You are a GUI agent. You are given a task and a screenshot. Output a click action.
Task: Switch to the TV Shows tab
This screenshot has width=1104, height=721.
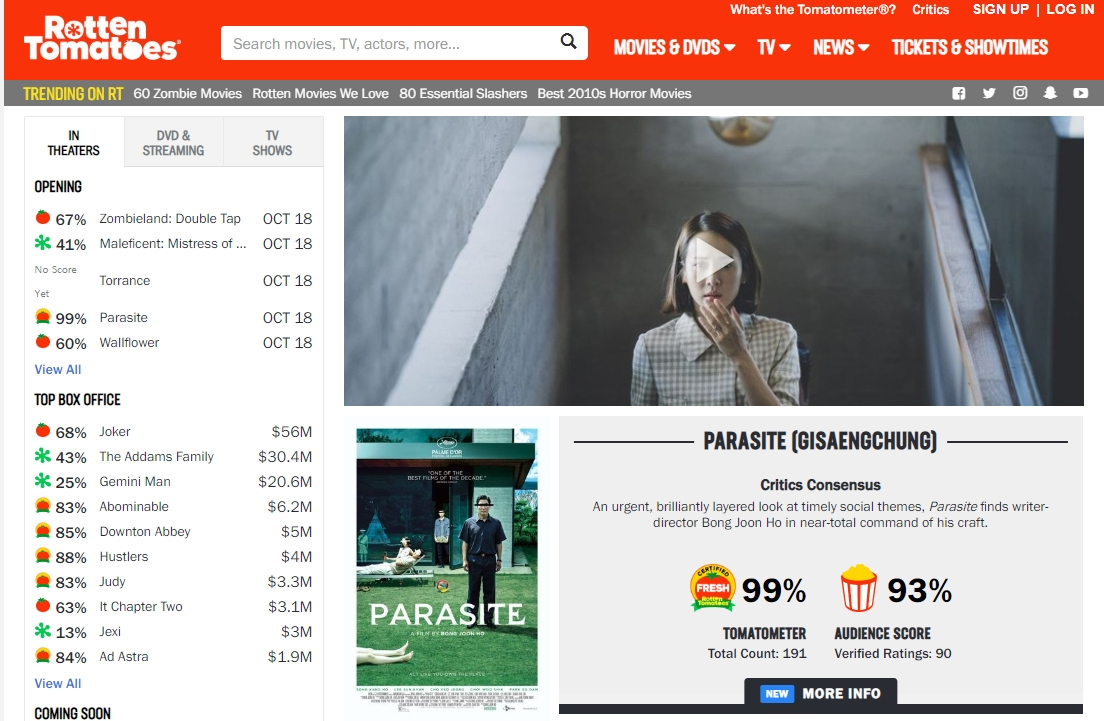272,142
